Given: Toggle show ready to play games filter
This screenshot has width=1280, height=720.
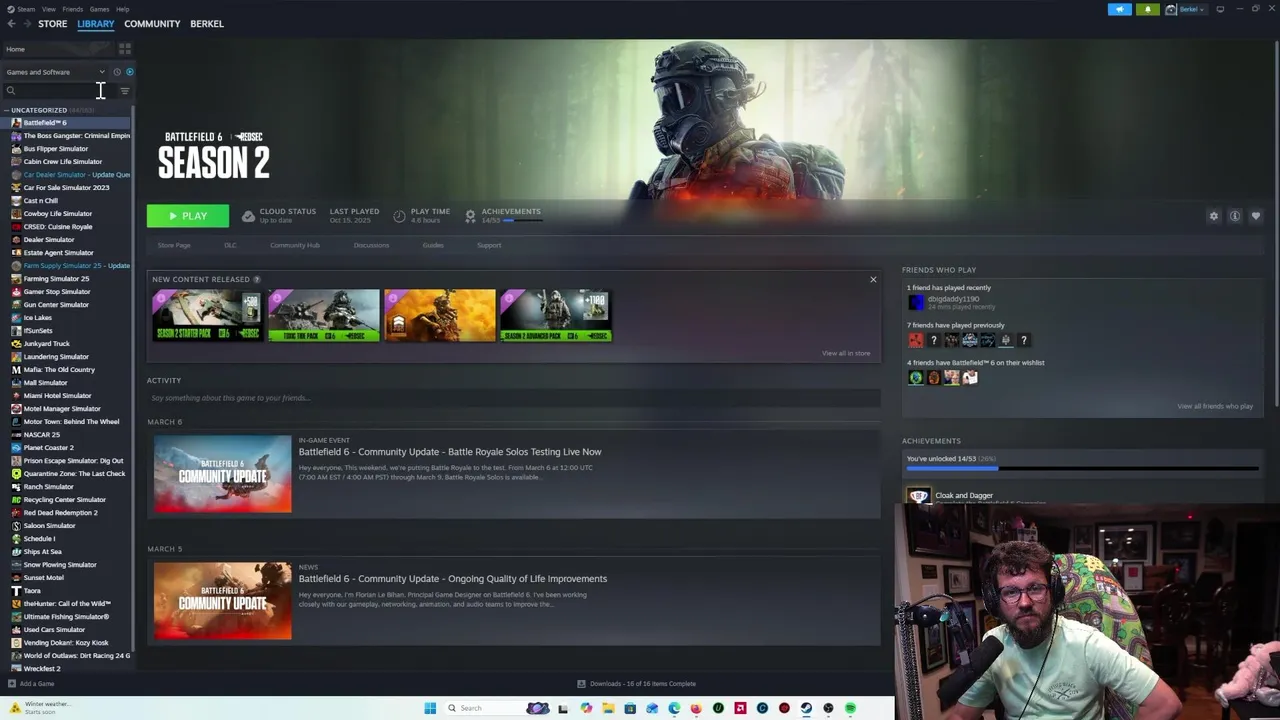Looking at the screenshot, I should 129,72.
